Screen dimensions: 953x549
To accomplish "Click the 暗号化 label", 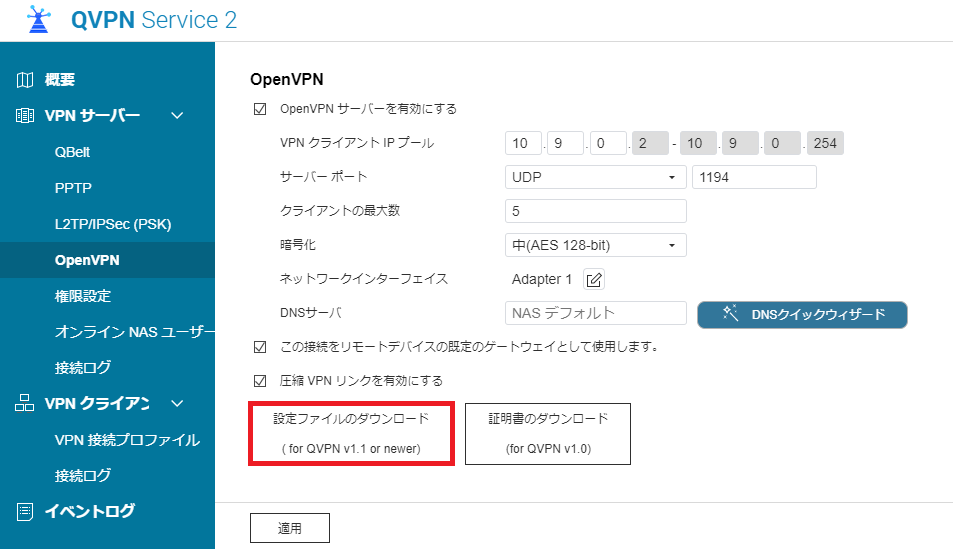I will pyautogui.click(x=298, y=245).
